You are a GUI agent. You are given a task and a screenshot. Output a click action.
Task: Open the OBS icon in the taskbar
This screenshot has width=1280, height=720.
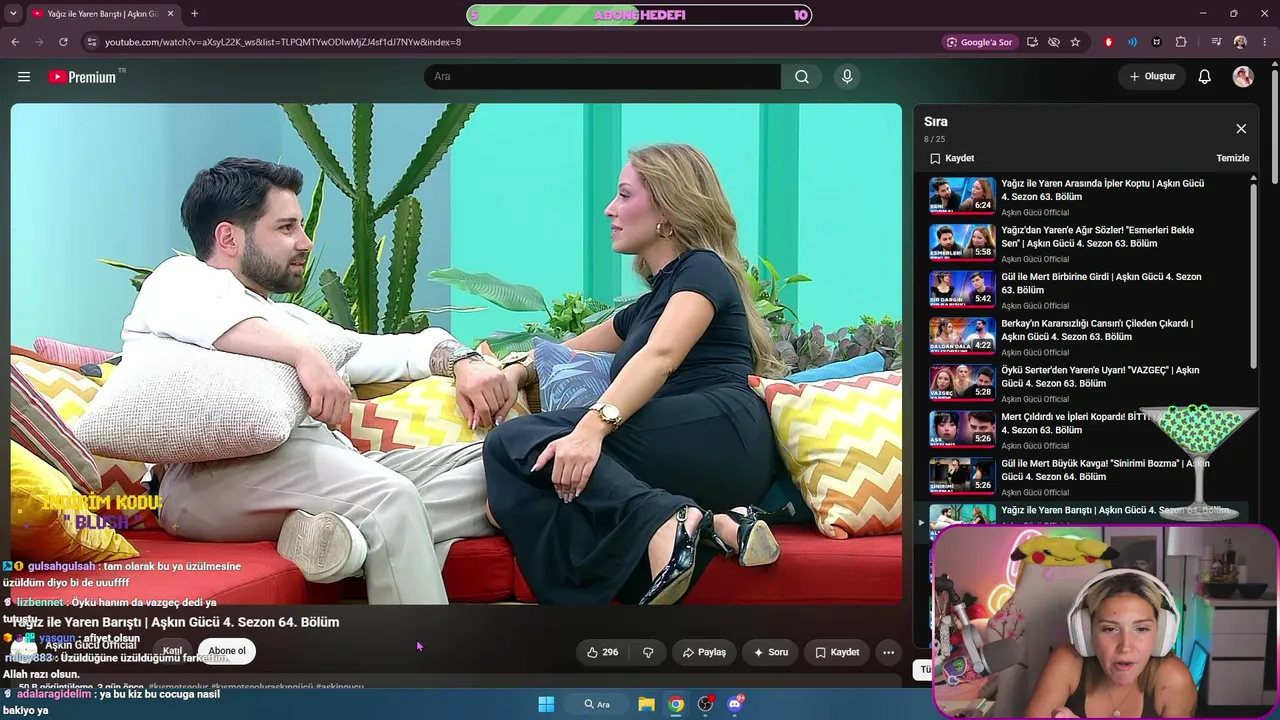[705, 704]
